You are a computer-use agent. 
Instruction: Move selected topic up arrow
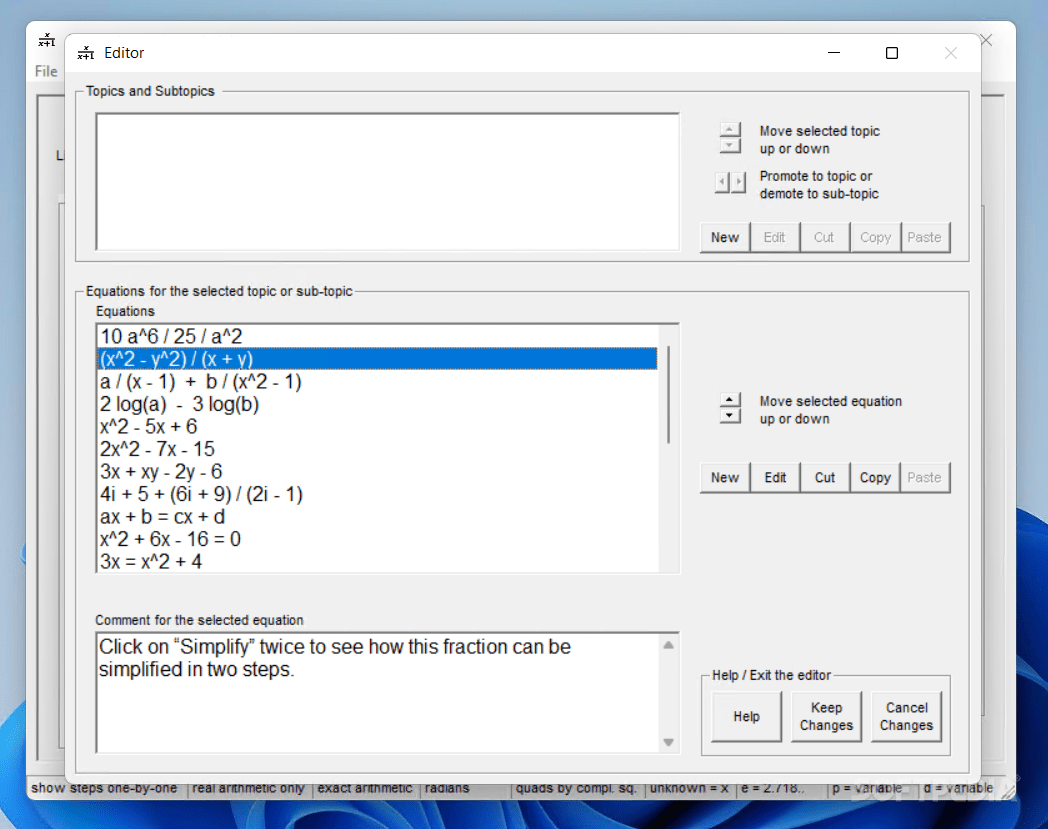click(730, 130)
